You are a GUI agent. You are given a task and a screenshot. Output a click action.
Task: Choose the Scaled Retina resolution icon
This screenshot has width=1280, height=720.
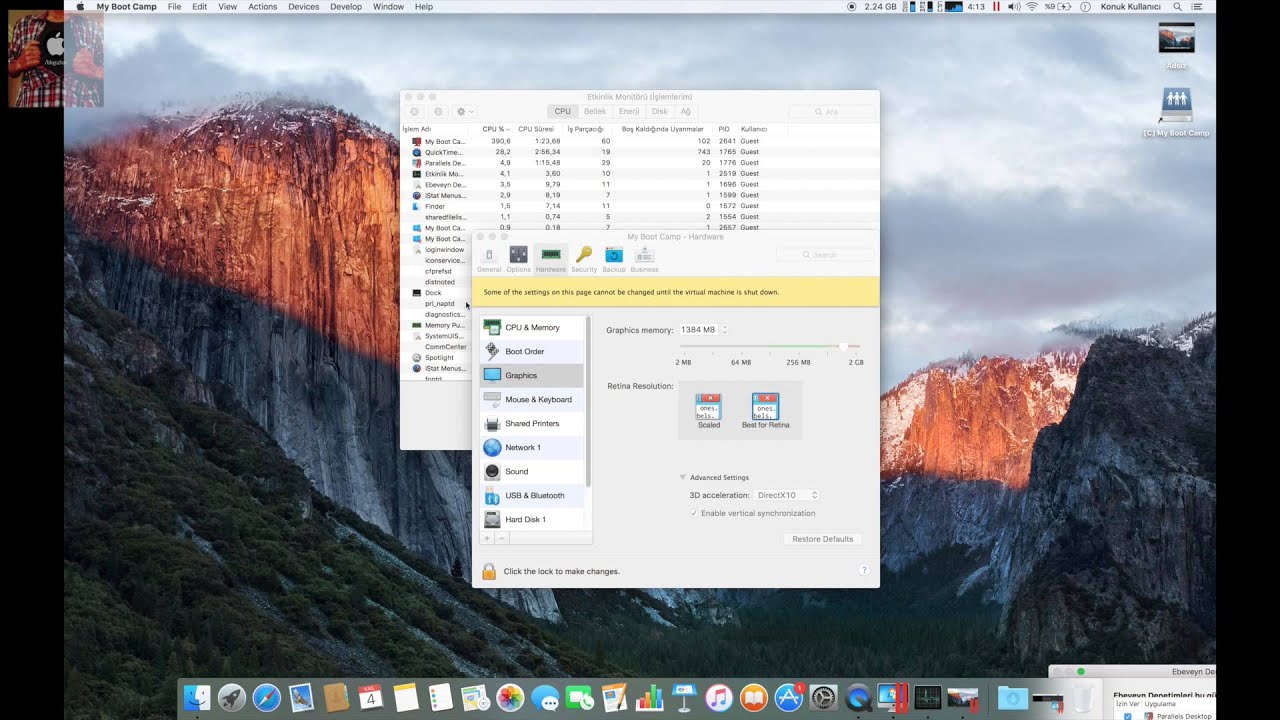pos(709,406)
